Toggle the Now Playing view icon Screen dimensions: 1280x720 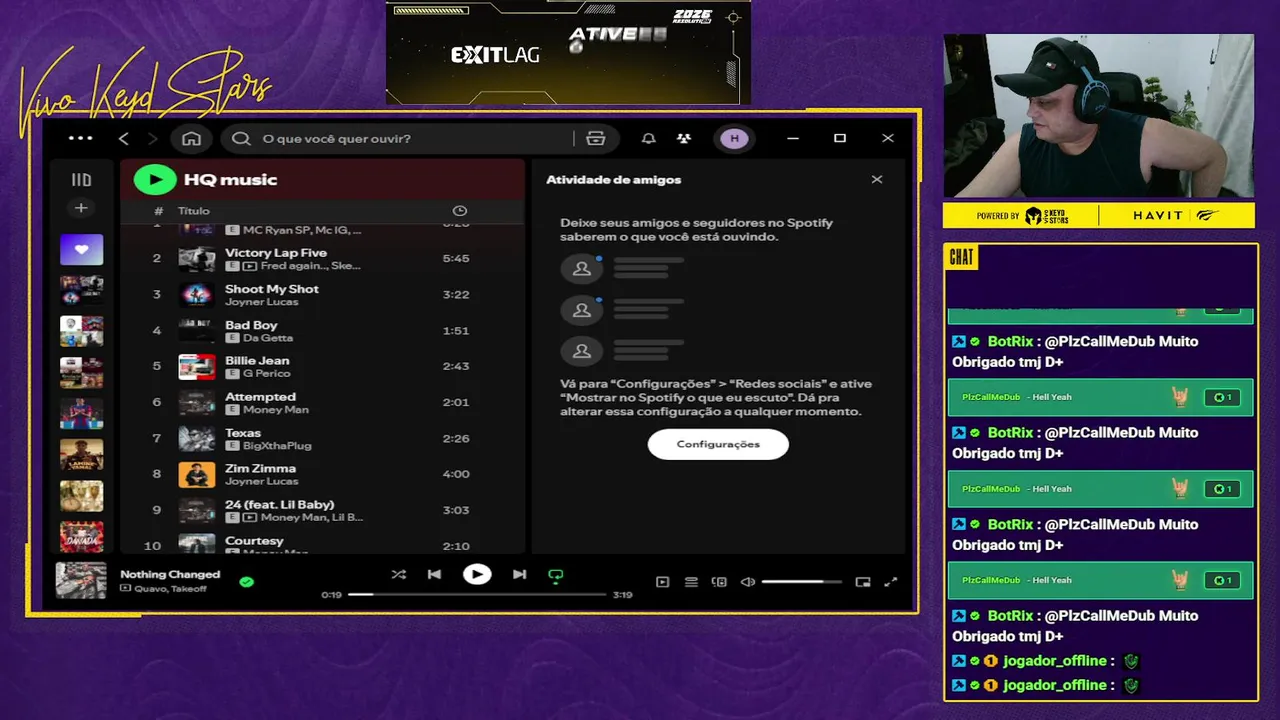[x=662, y=582]
